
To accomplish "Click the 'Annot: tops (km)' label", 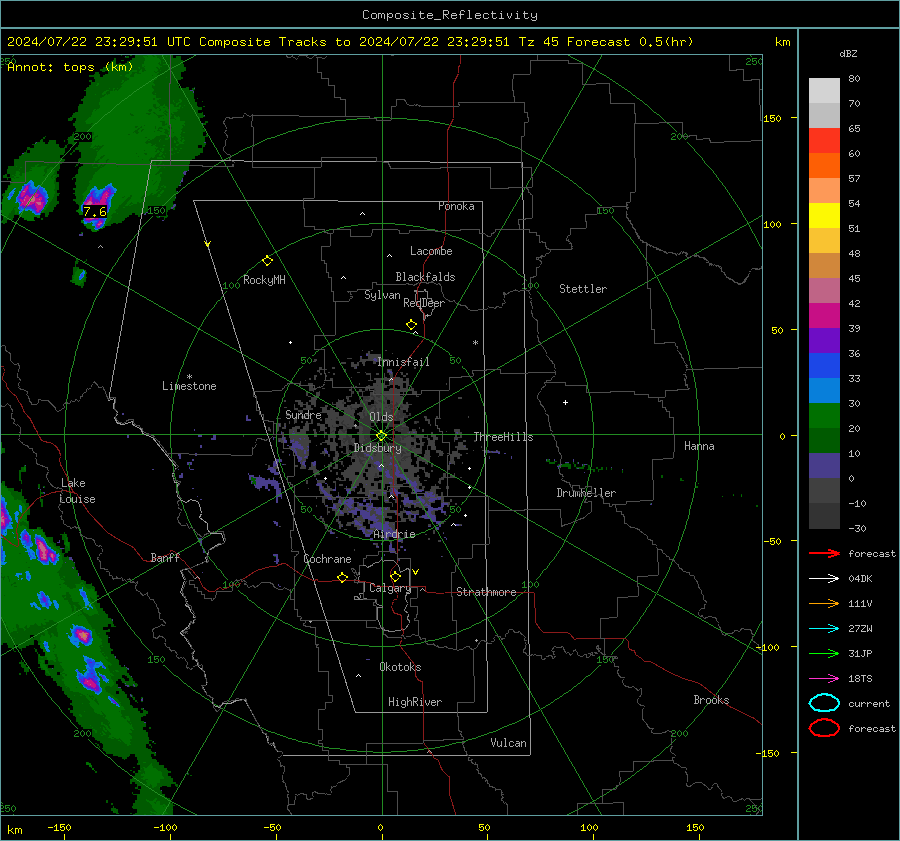I will 70,67.
